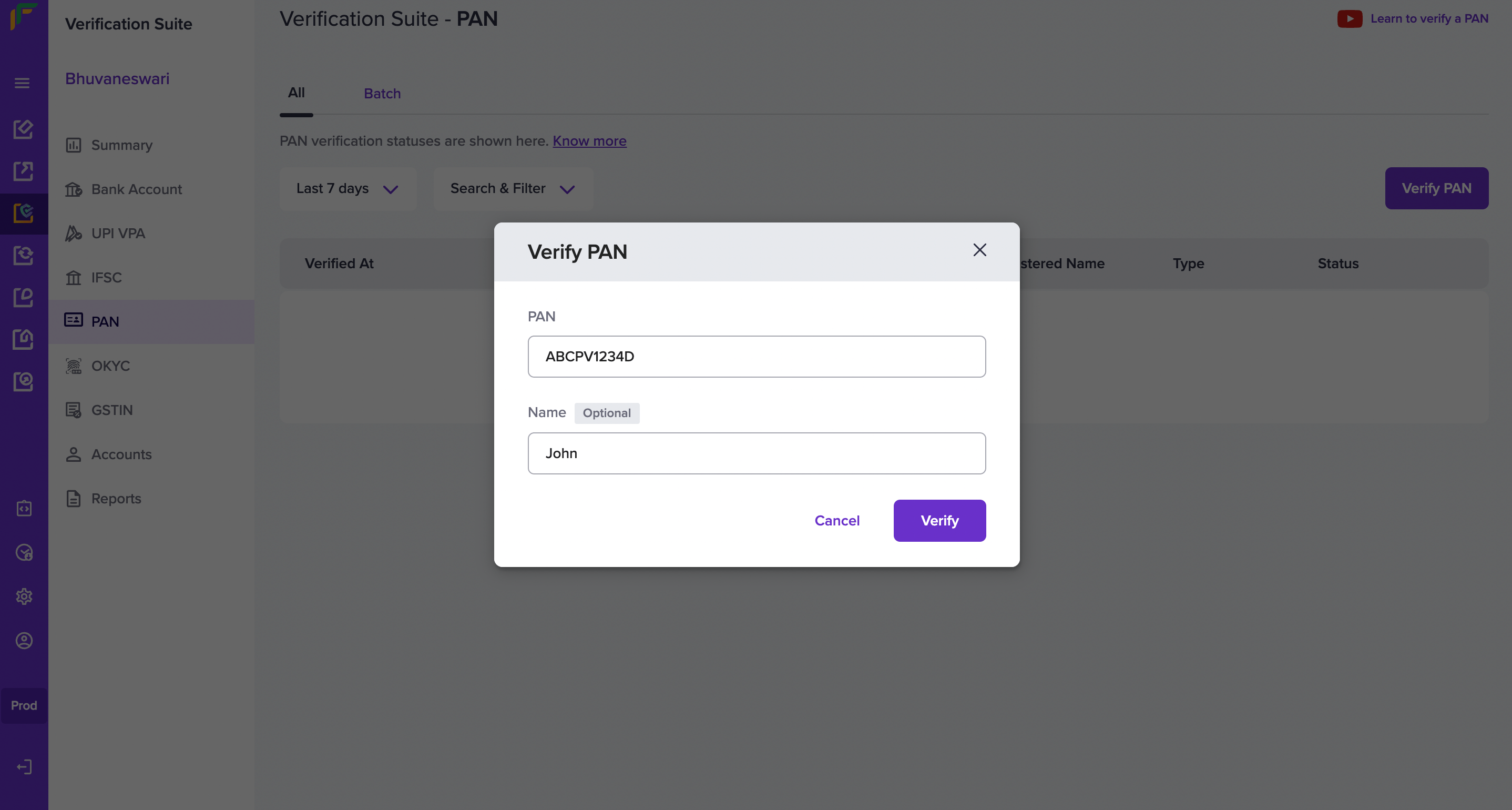Toggle the Prod environment switch
Image resolution: width=1512 pixels, height=810 pixels.
click(x=24, y=705)
